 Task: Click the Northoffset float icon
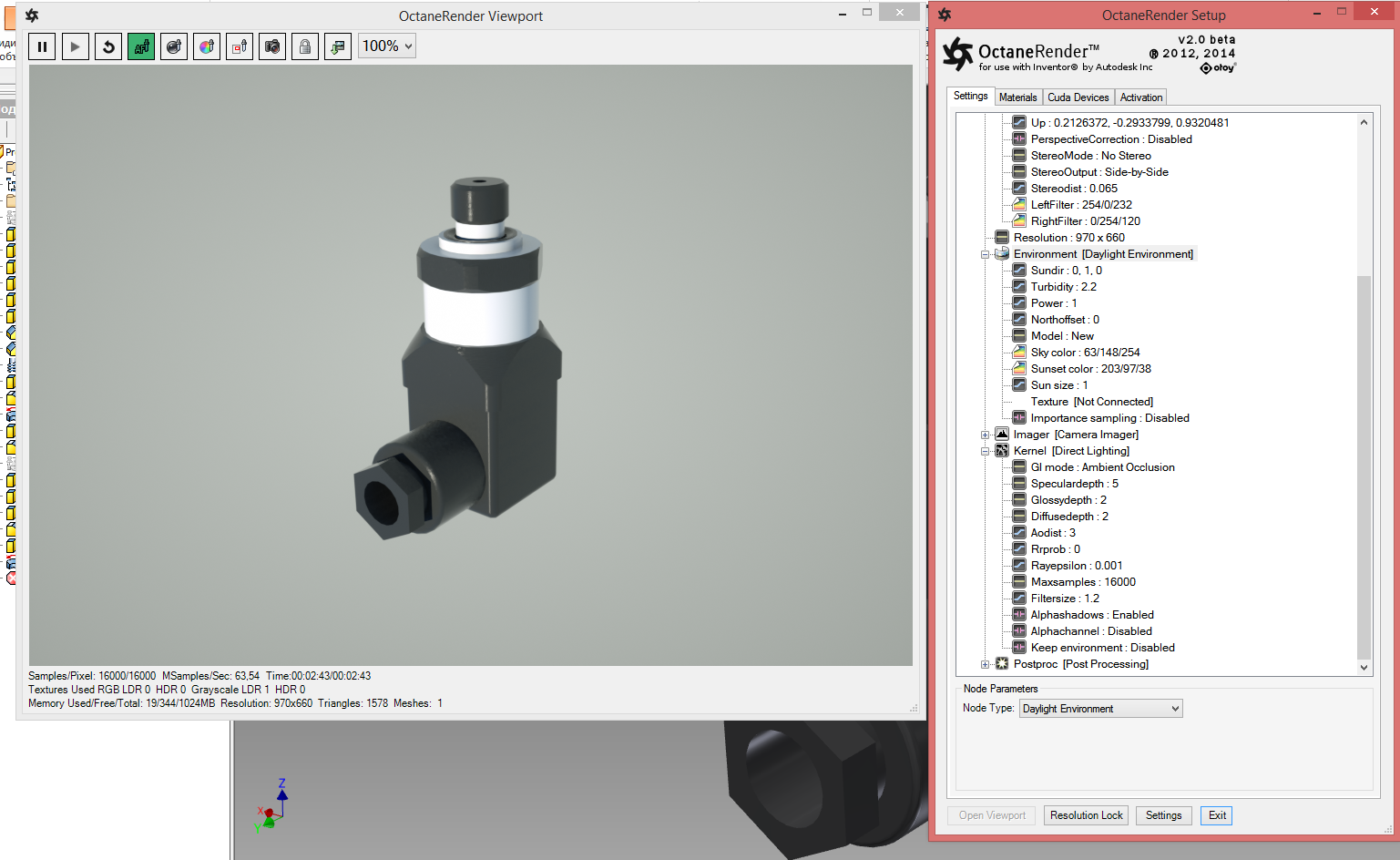(x=1019, y=319)
